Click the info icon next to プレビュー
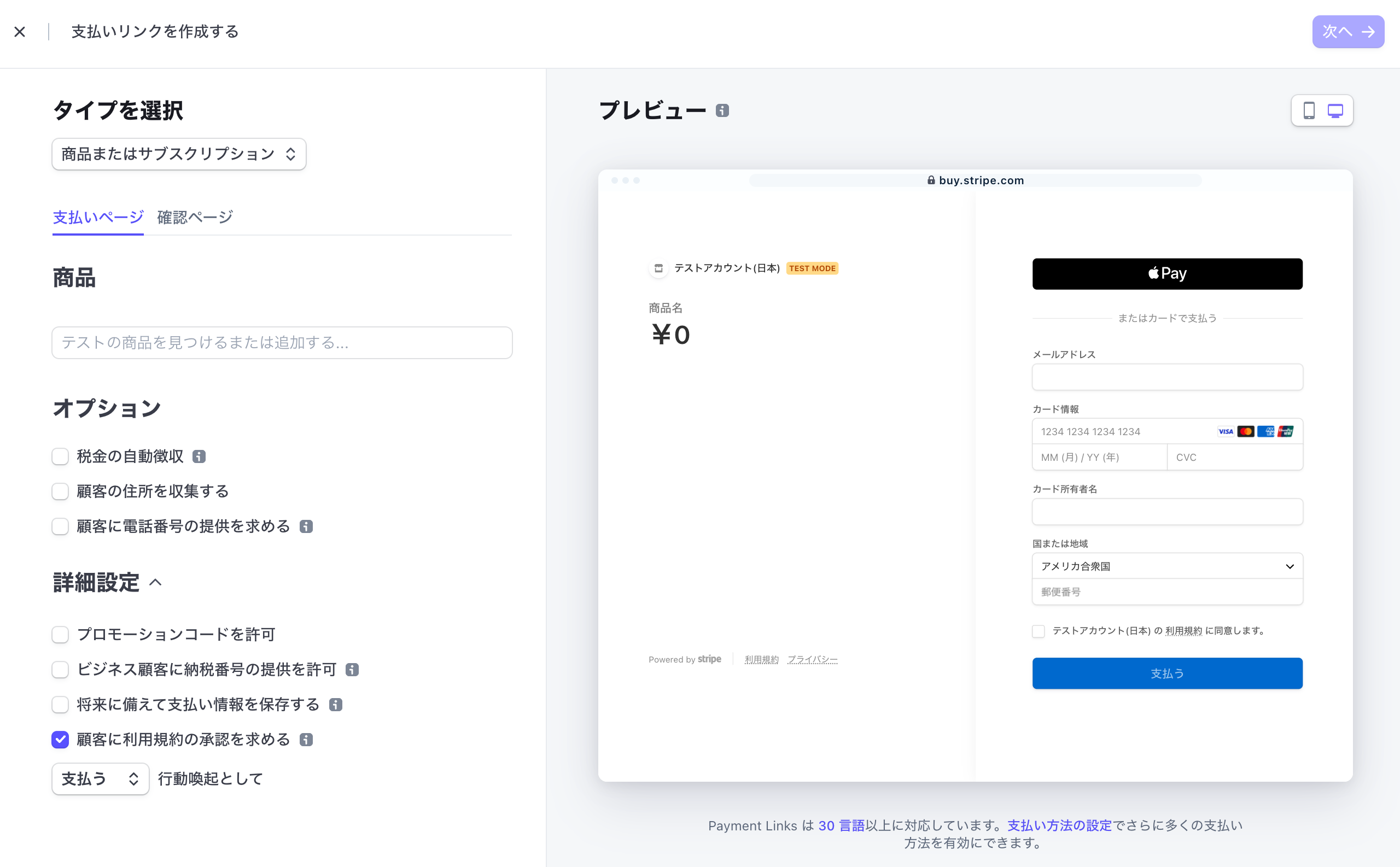1400x867 pixels. 722,109
